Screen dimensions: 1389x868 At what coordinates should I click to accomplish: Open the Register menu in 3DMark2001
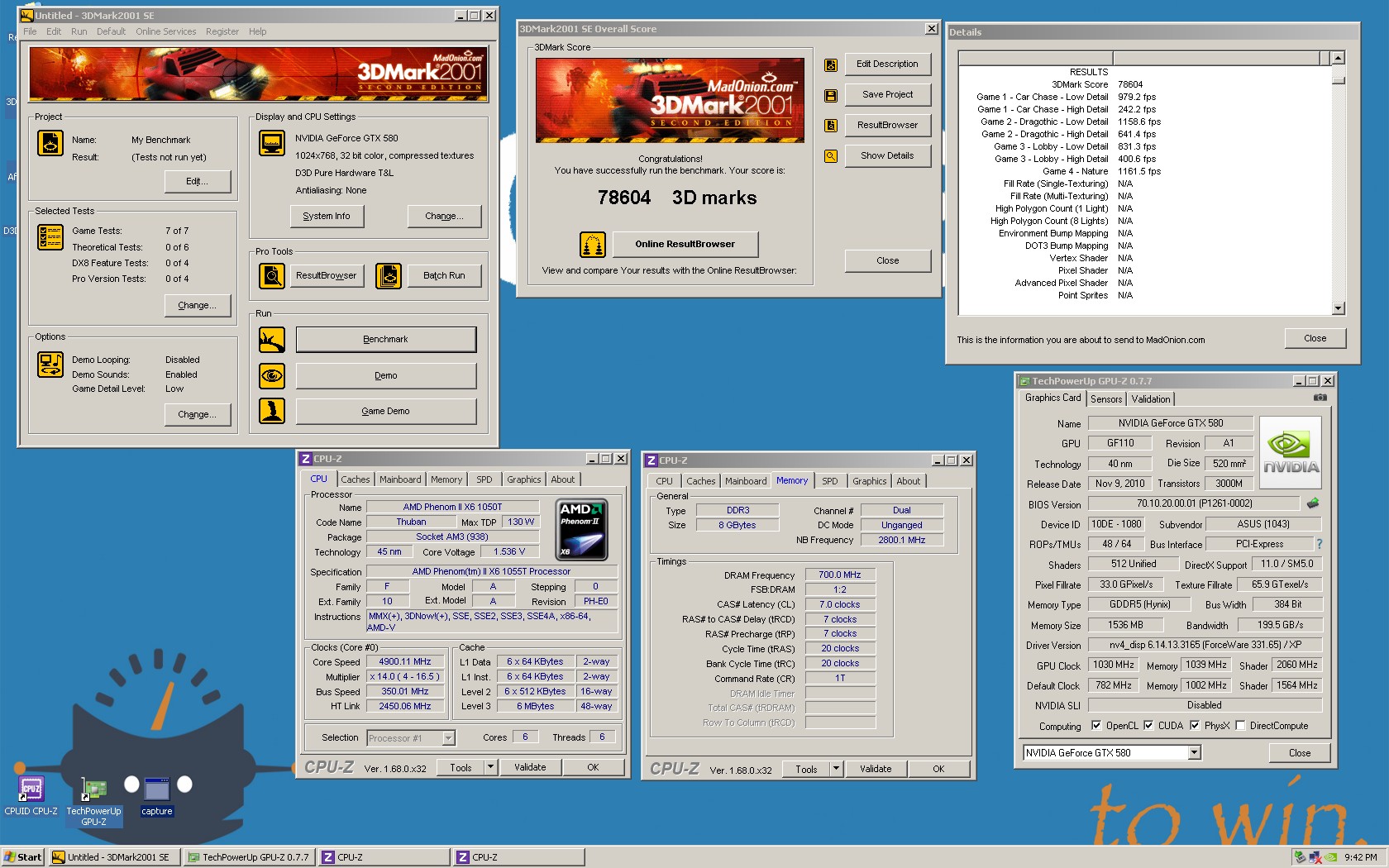click(x=222, y=31)
